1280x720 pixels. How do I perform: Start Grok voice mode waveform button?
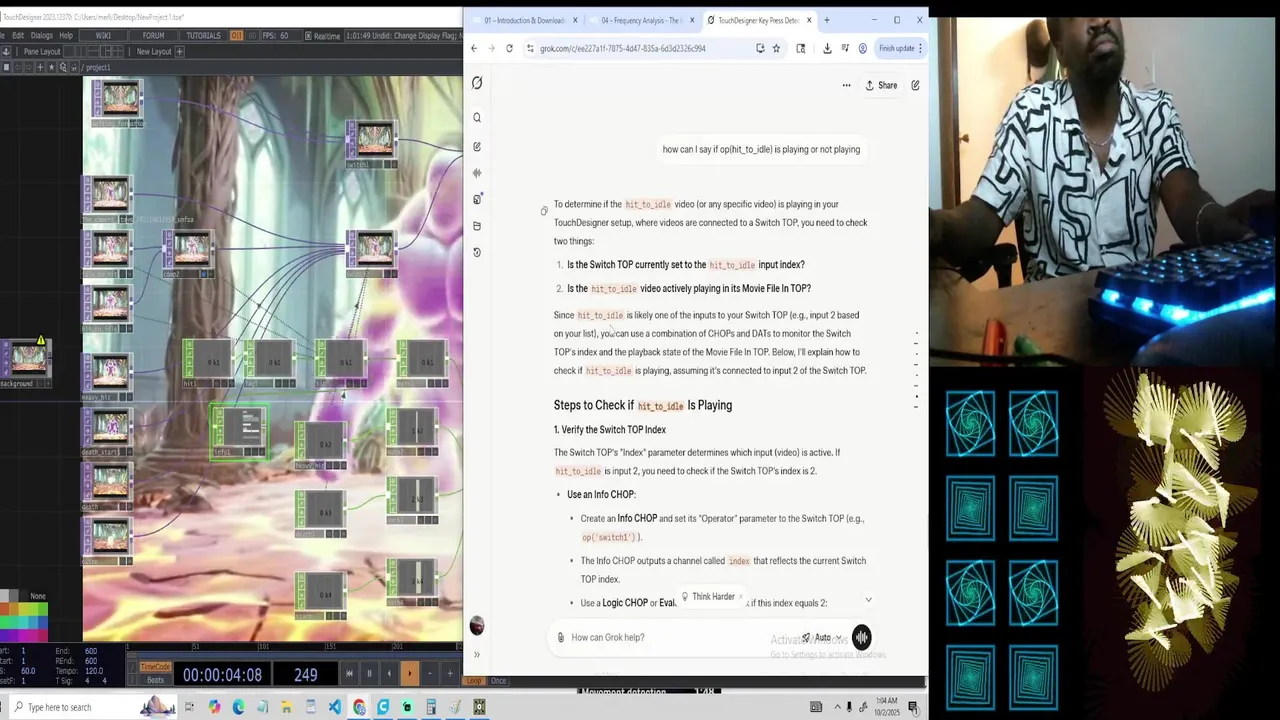(x=861, y=637)
